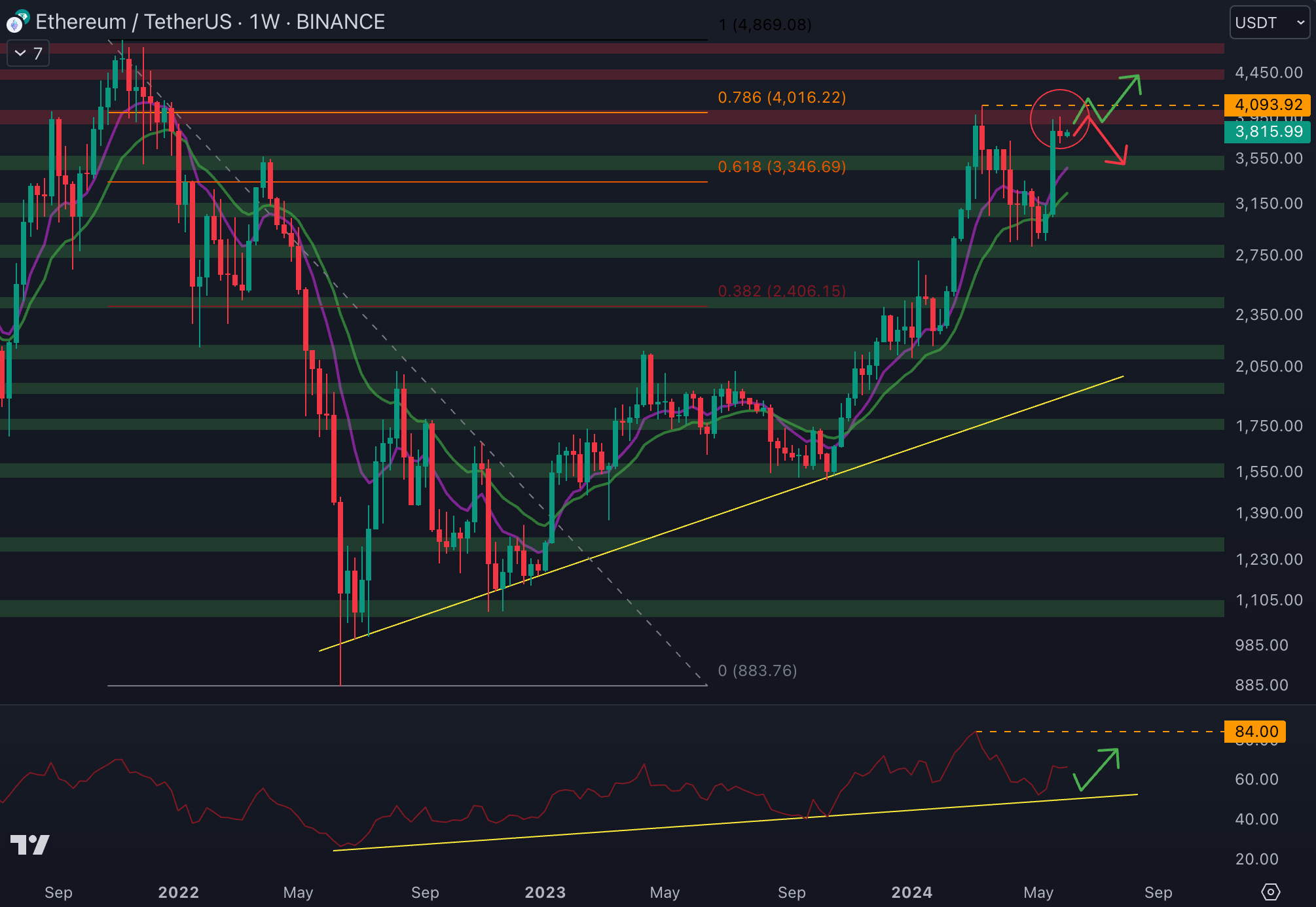Open chart settings gear icon
This screenshot has width=1316, height=907.
pyautogui.click(x=1270, y=892)
